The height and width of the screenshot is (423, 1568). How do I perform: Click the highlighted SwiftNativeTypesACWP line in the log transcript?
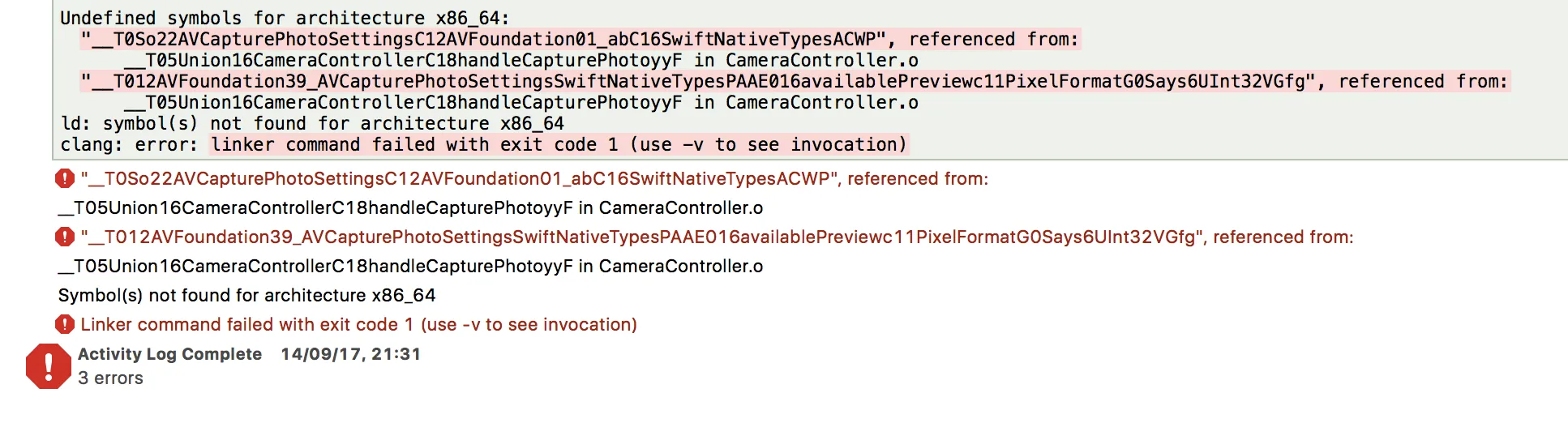(x=580, y=39)
